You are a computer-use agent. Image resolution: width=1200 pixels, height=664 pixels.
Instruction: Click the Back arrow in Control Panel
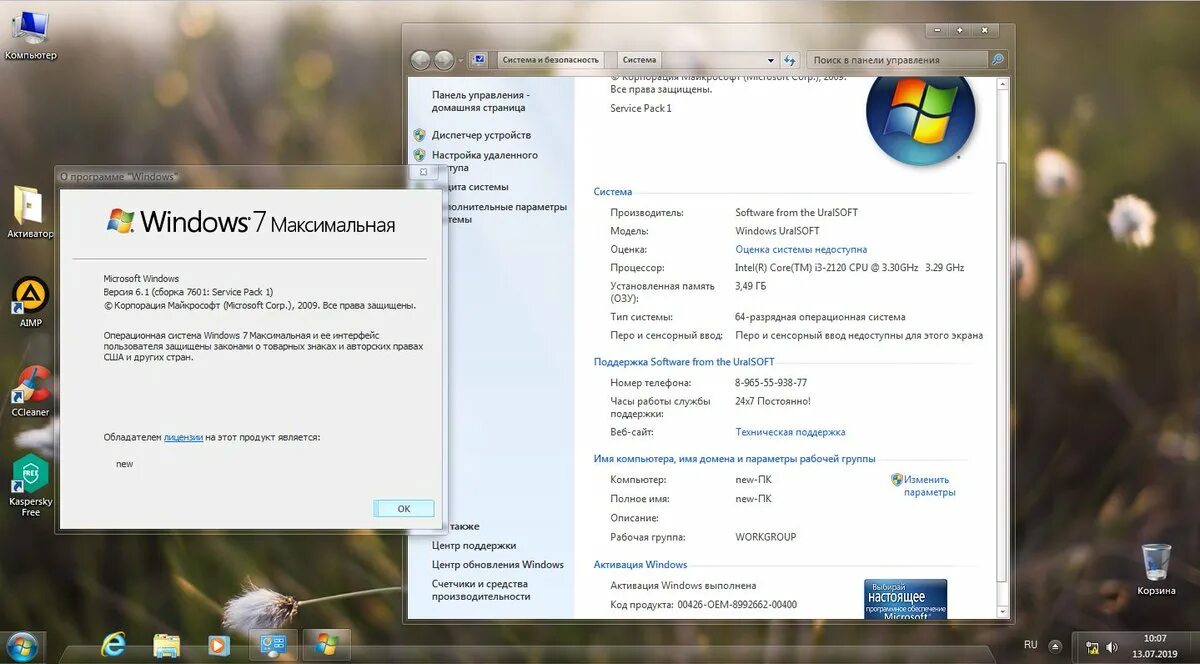pos(420,60)
